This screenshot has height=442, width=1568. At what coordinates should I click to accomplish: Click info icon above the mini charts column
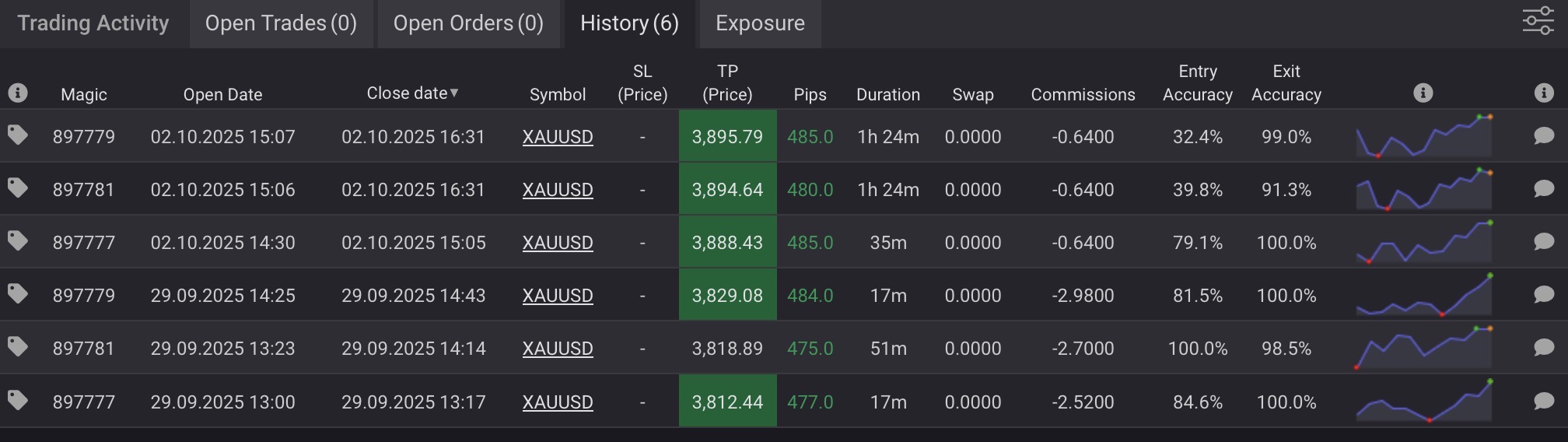(x=1423, y=93)
